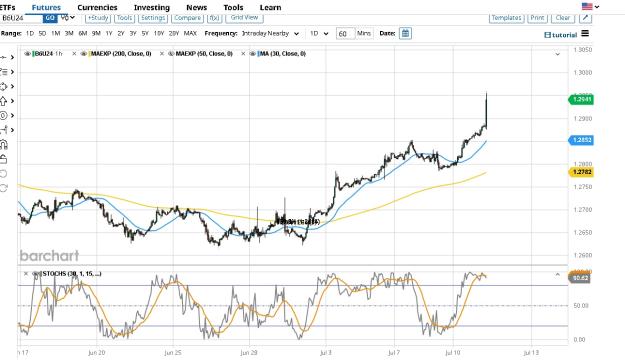Select the up arrow marker tool
The height and width of the screenshot is (361, 625).
tap(4, 101)
